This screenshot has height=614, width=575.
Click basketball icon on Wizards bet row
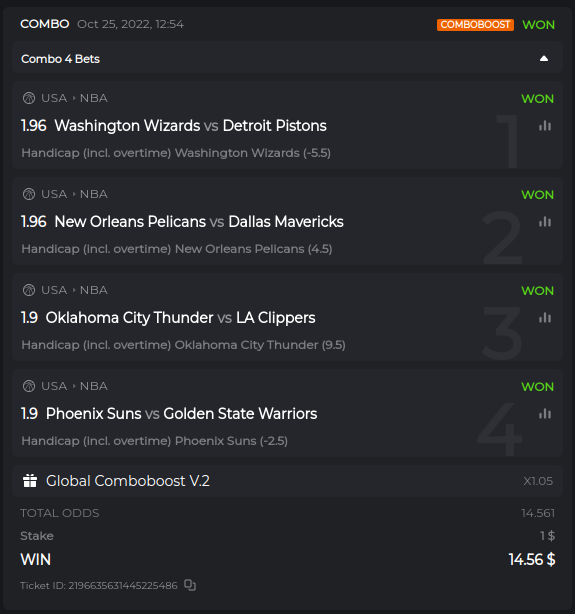pyautogui.click(x=29, y=98)
